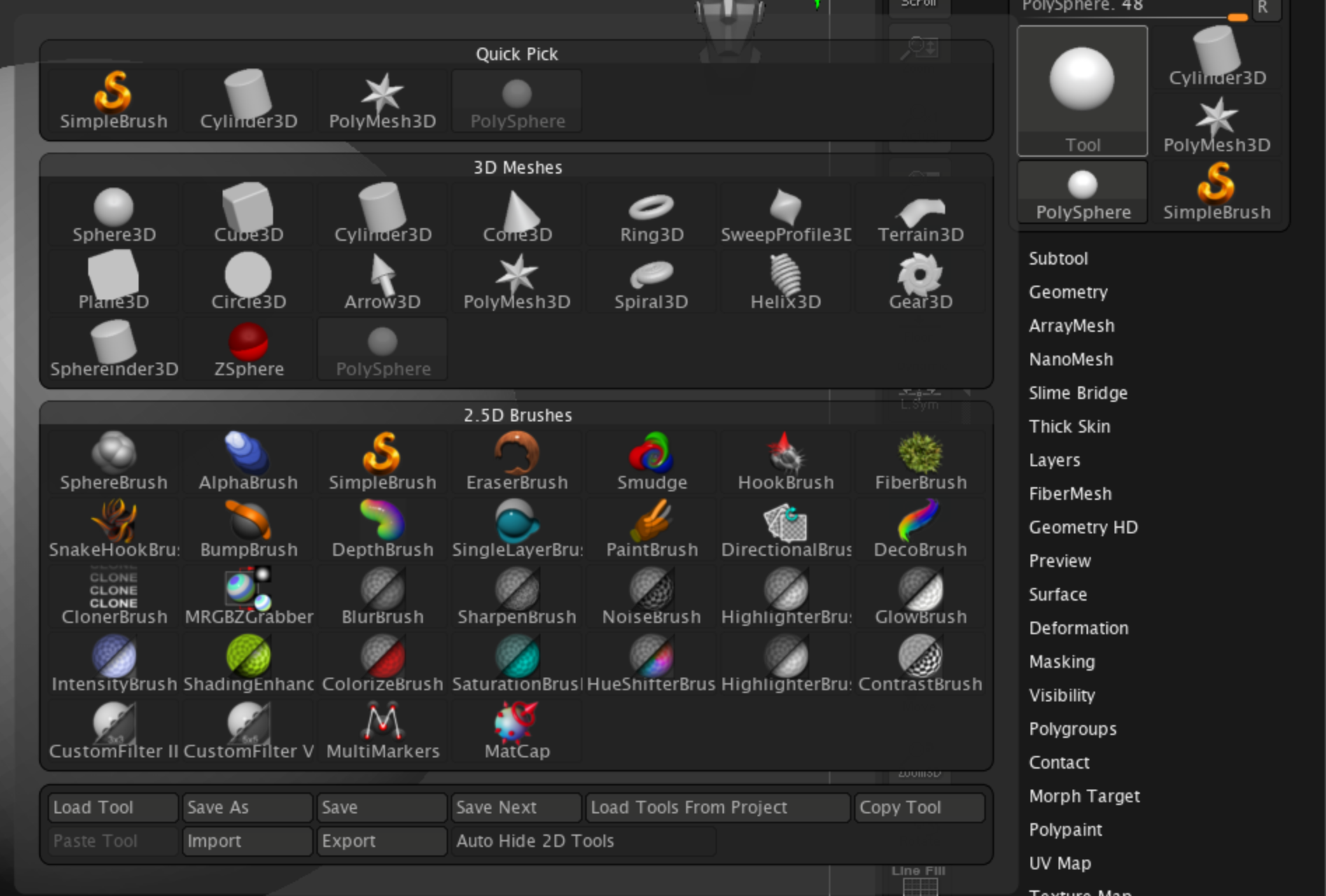1326x896 pixels.
Task: Click the Save As button
Action: click(x=248, y=807)
